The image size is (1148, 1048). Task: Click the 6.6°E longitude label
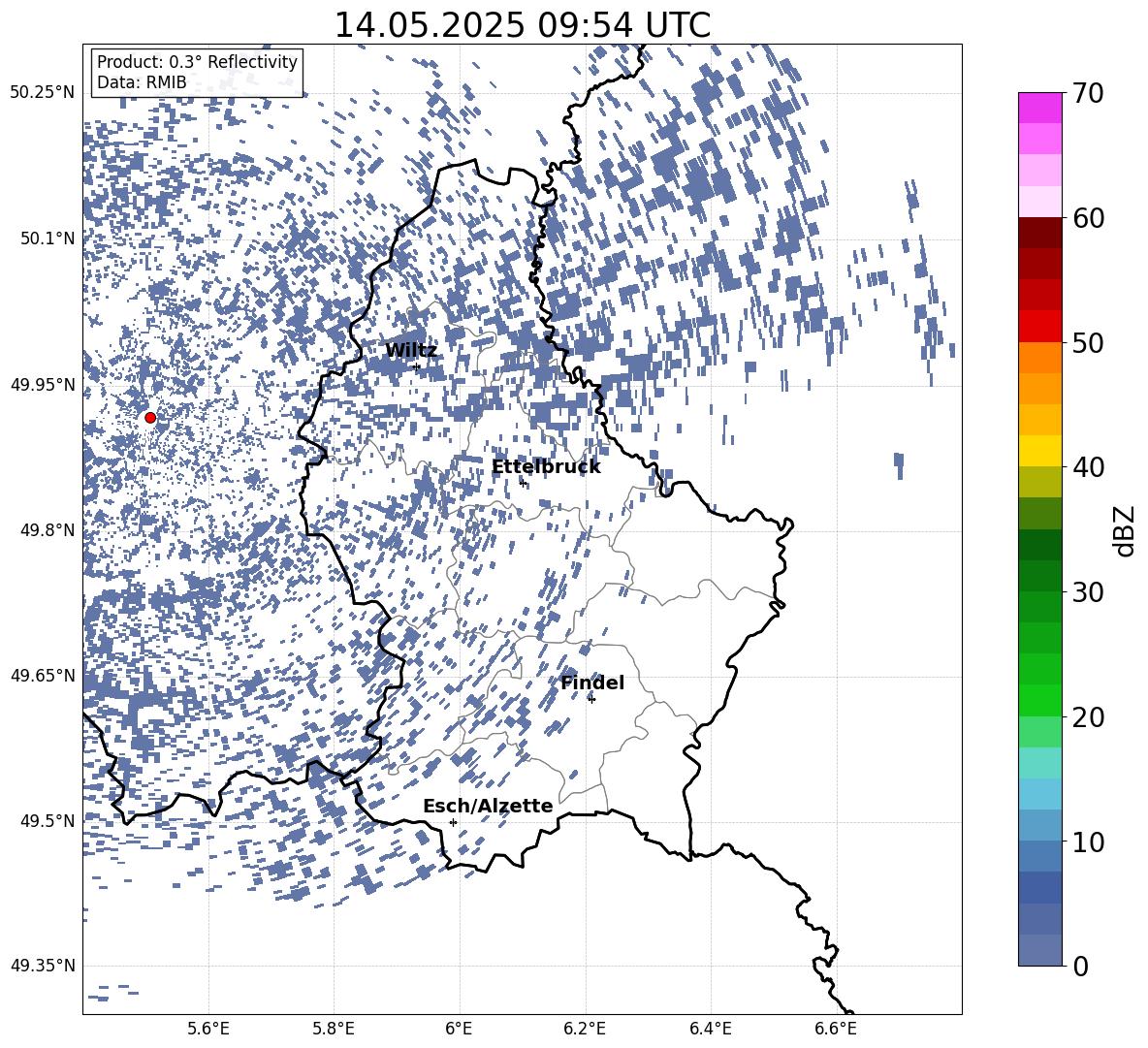point(836,1029)
